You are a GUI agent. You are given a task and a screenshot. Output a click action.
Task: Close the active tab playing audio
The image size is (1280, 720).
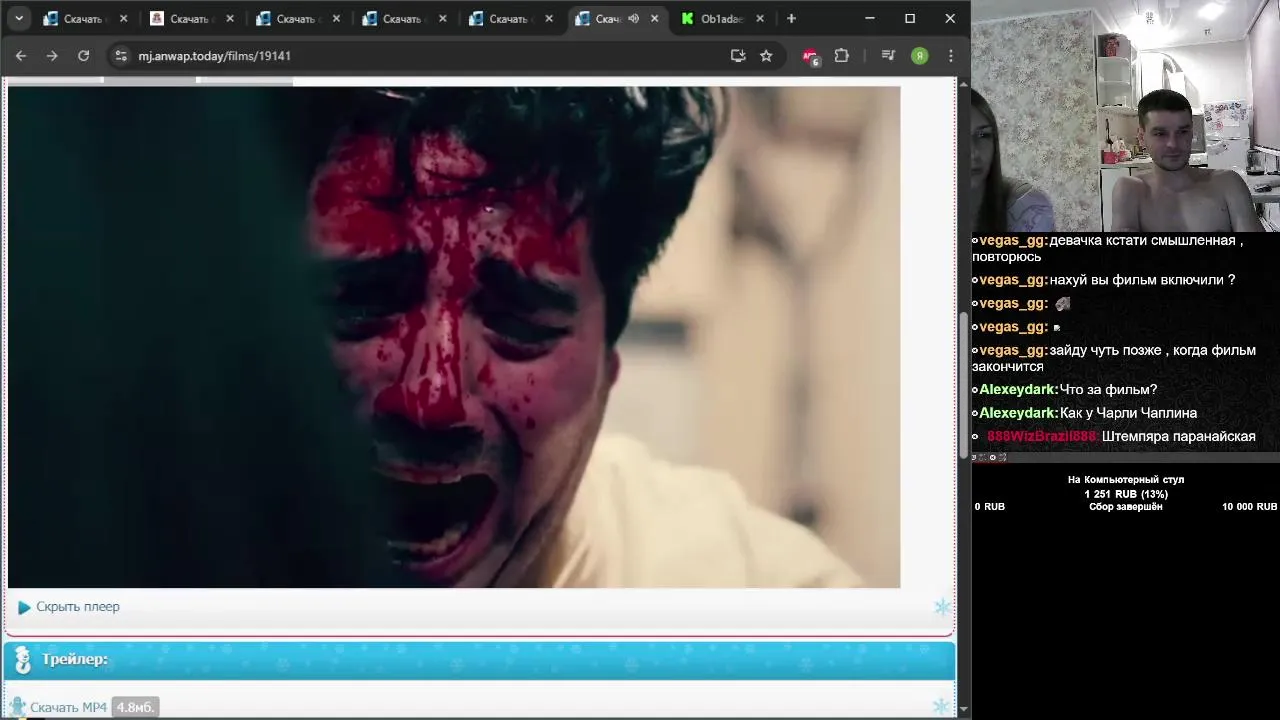click(x=655, y=19)
